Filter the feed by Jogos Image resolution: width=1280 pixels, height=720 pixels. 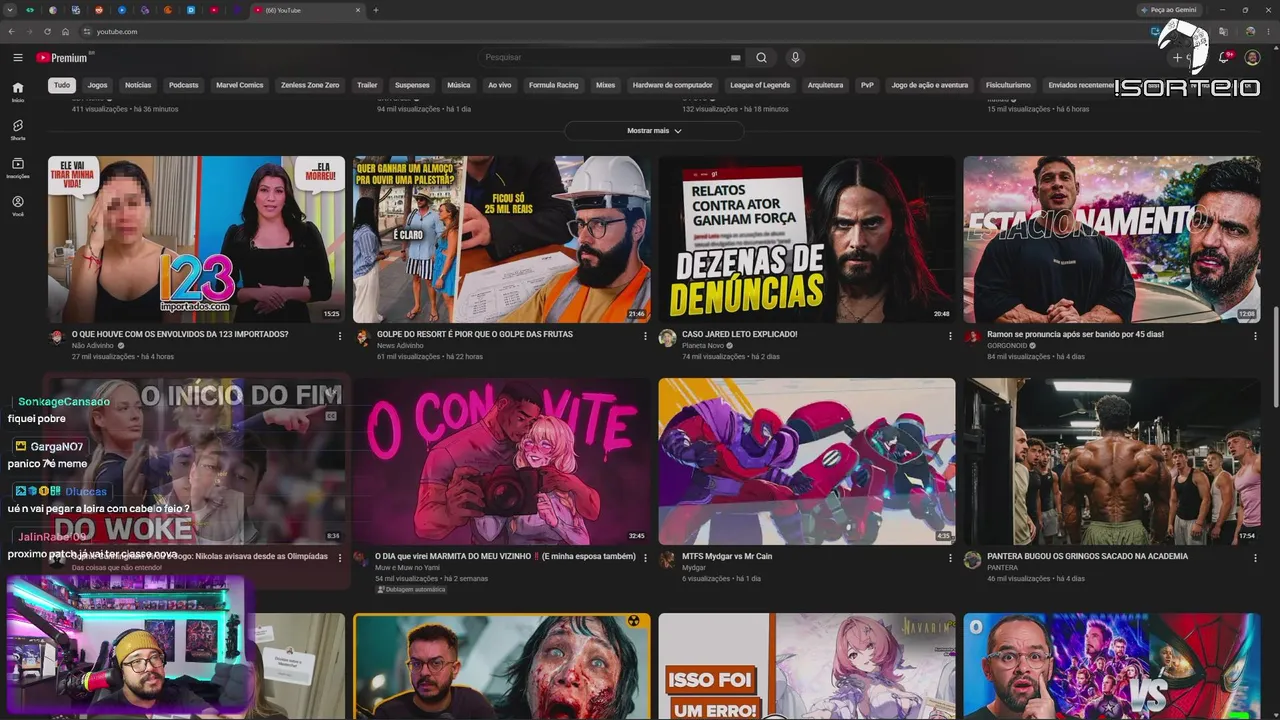click(x=97, y=85)
